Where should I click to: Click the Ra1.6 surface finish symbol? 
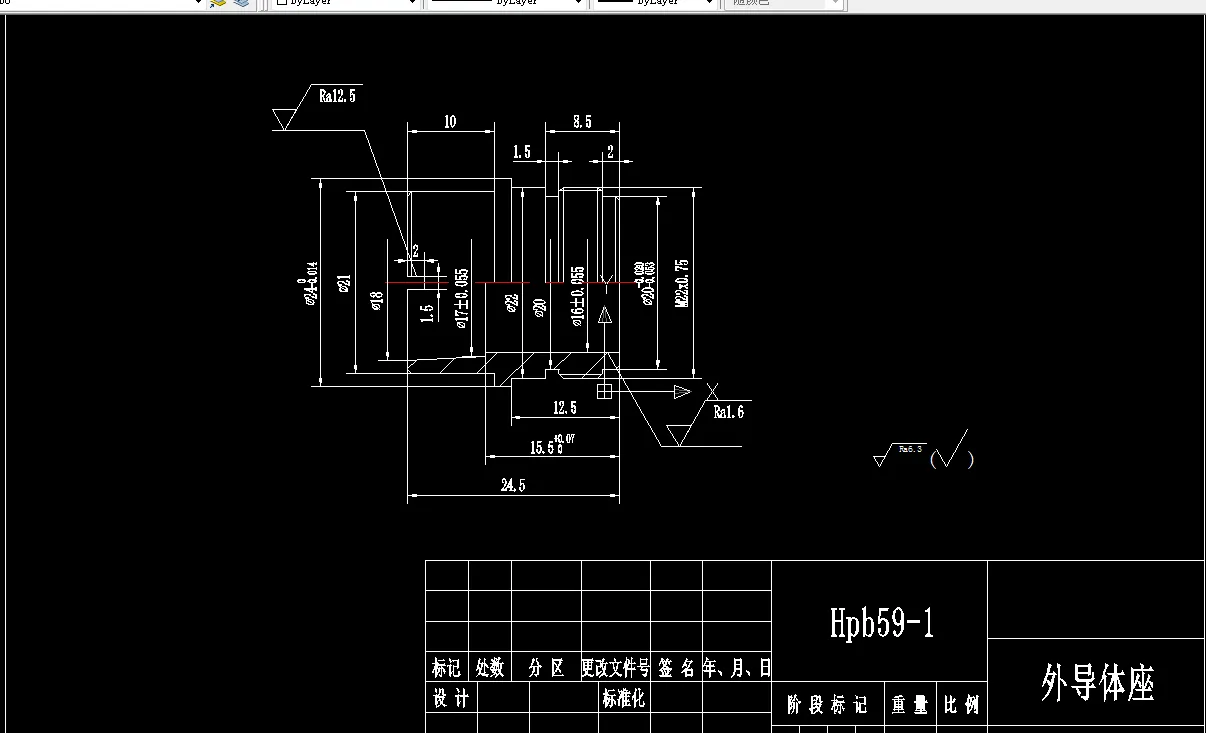pyautogui.click(x=727, y=413)
